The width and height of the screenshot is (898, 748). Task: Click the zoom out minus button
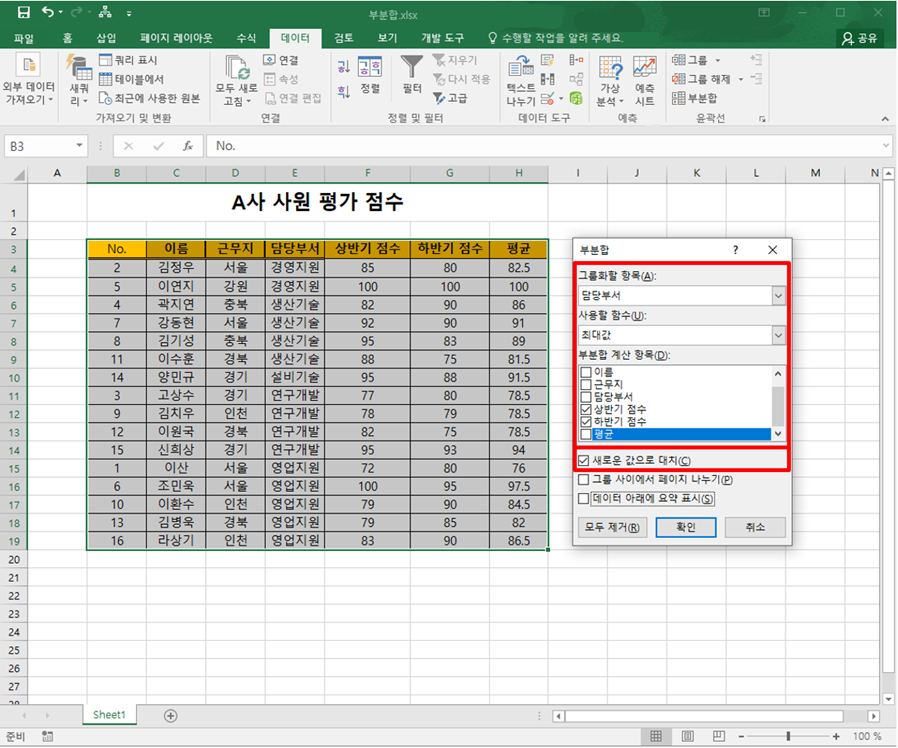tap(741, 736)
